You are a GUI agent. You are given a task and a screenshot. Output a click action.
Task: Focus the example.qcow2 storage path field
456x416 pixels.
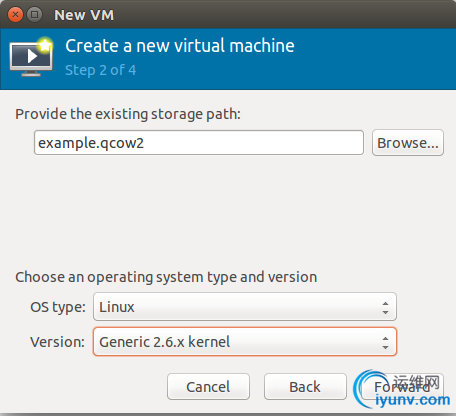[x=199, y=143]
